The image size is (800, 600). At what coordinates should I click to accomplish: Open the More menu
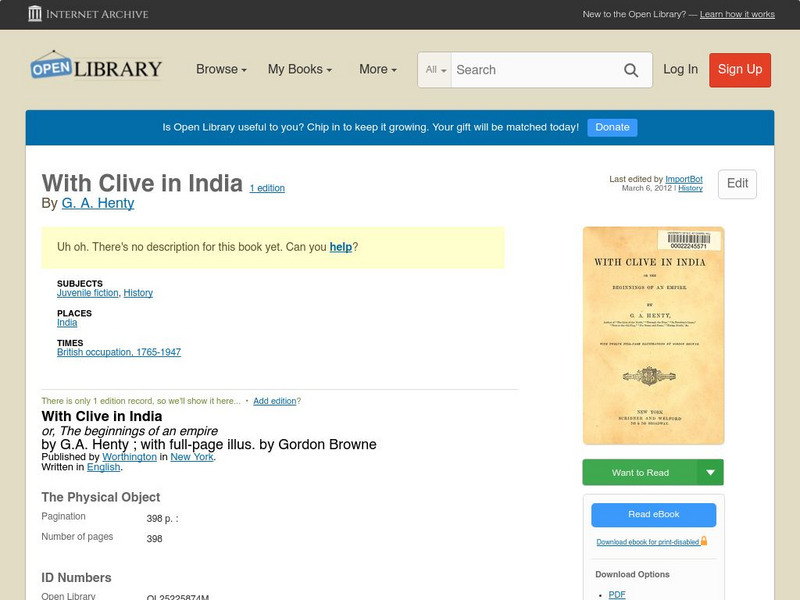pyautogui.click(x=378, y=69)
